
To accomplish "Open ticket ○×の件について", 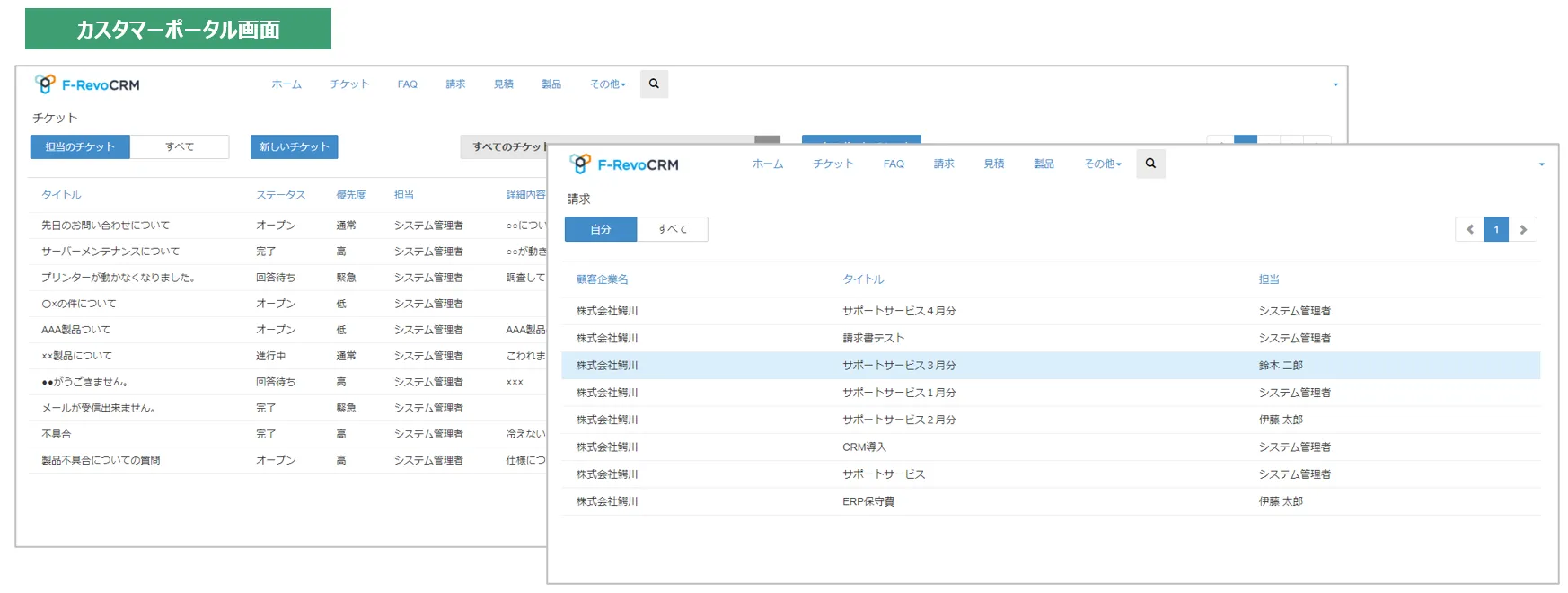I will [78, 304].
